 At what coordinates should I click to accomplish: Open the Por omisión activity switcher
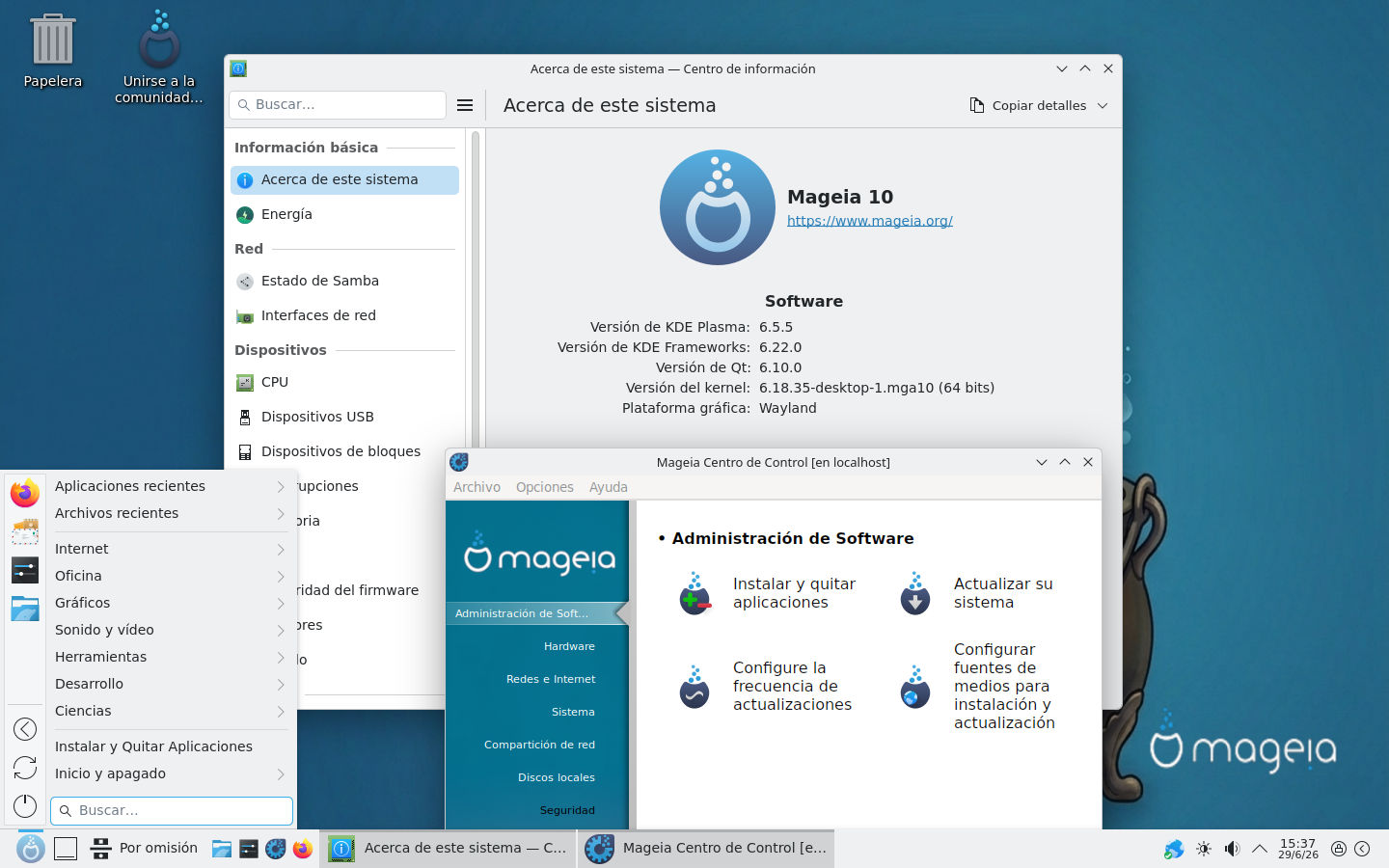click(x=144, y=849)
